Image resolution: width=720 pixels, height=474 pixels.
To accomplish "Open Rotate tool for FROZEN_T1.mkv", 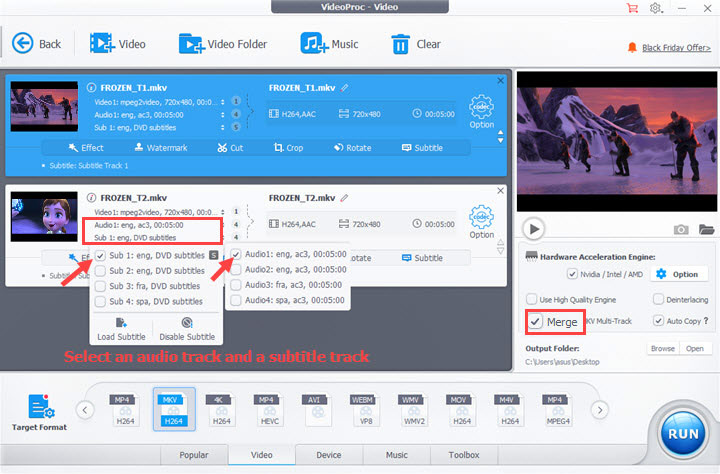I will 353,148.
